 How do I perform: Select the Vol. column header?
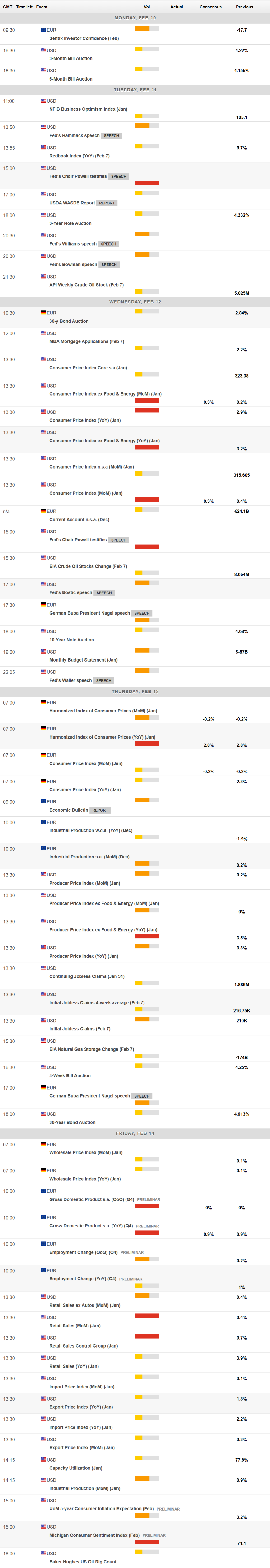pyautogui.click(x=147, y=7)
